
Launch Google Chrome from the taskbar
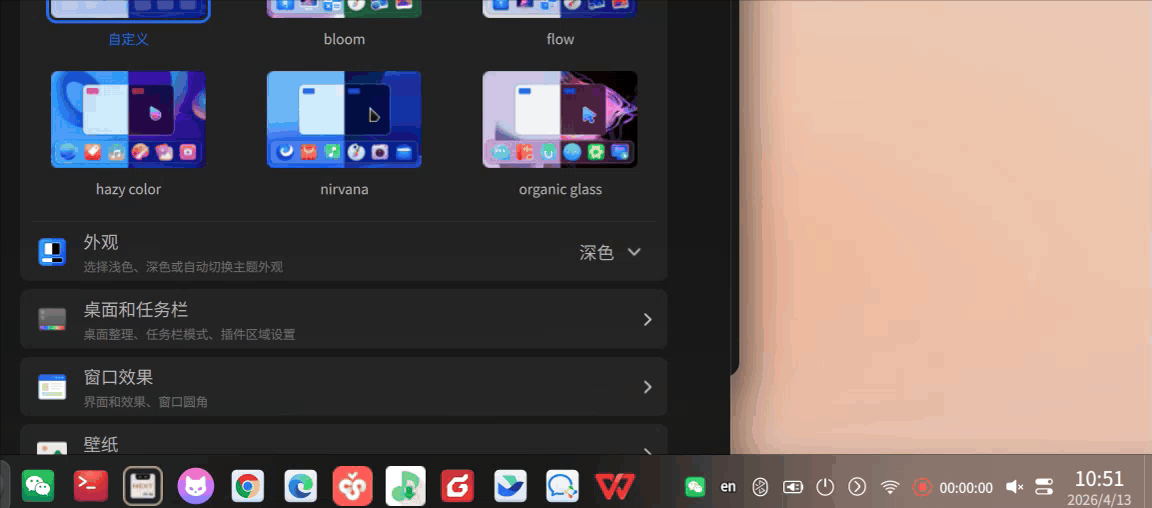[x=248, y=486]
